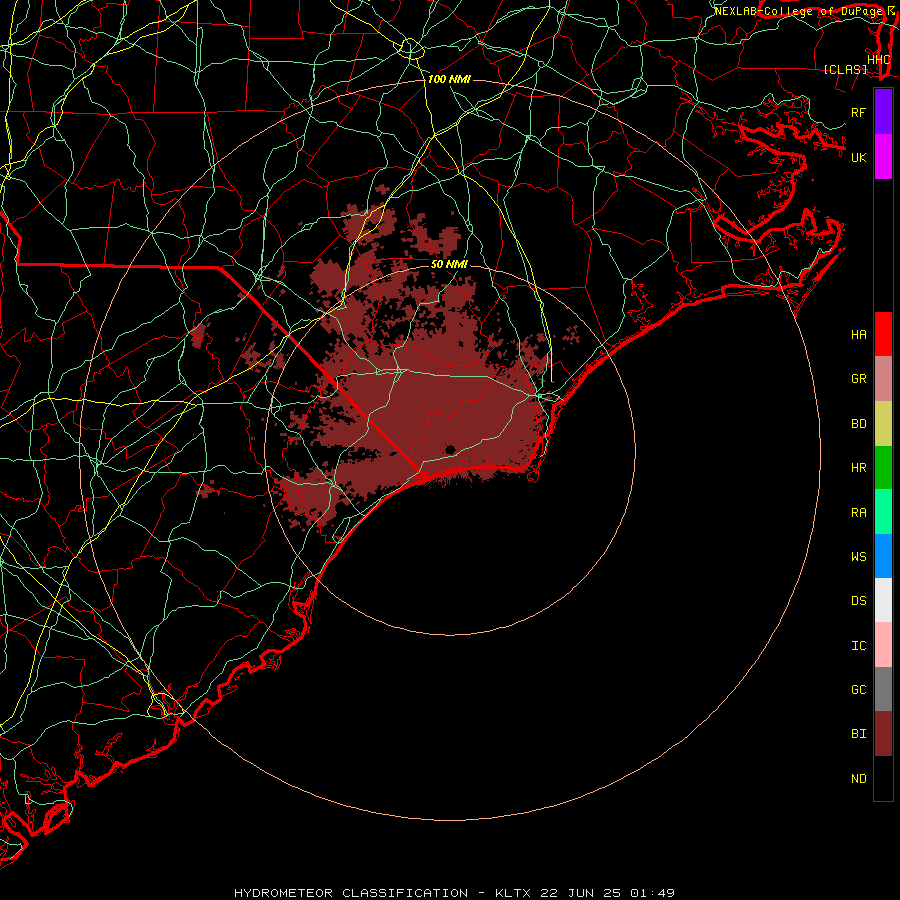Click the blue WS legend color swatch
Viewport: 900px width, 900px height.
[x=883, y=556]
